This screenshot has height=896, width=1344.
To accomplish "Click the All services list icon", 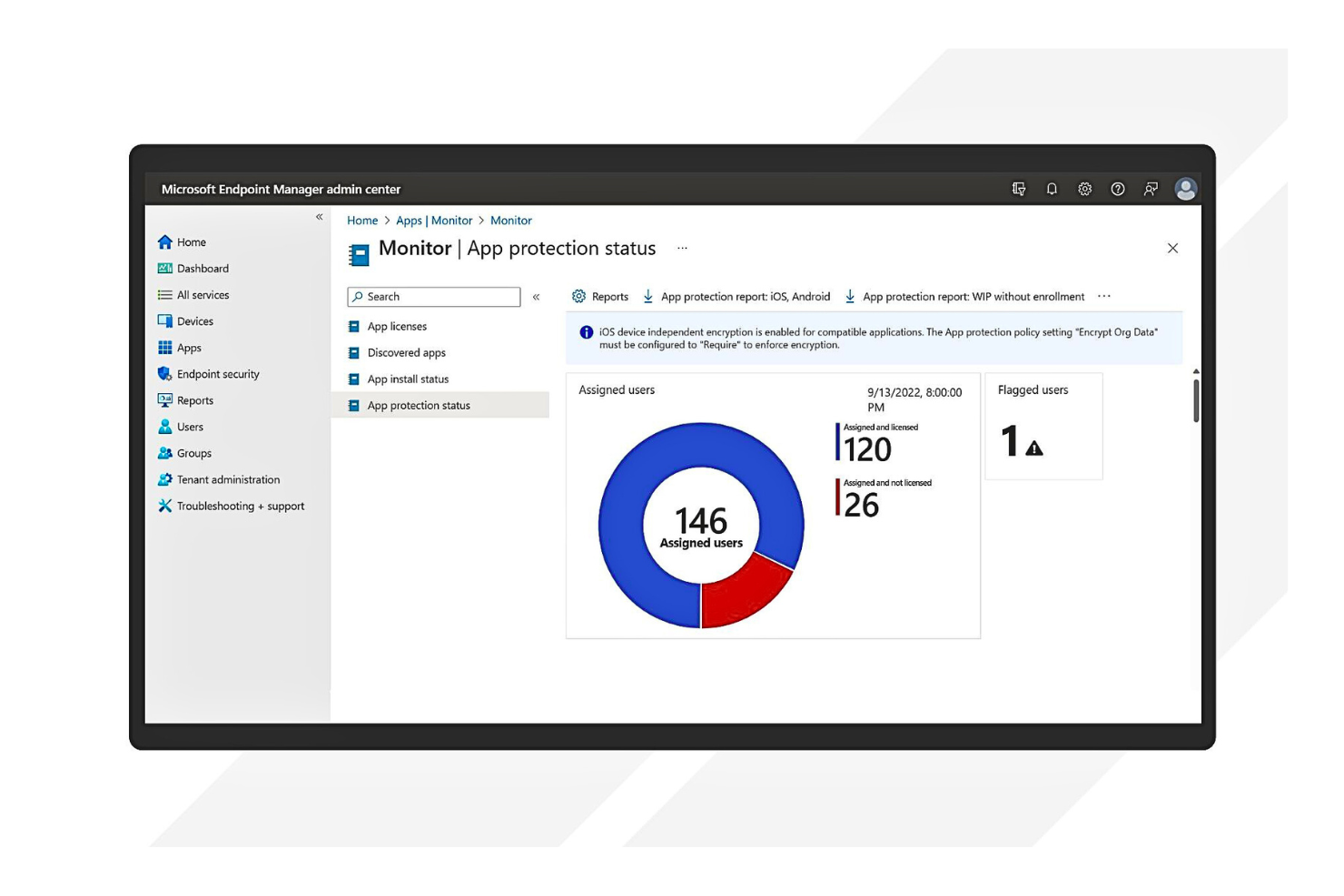I will click(x=164, y=295).
